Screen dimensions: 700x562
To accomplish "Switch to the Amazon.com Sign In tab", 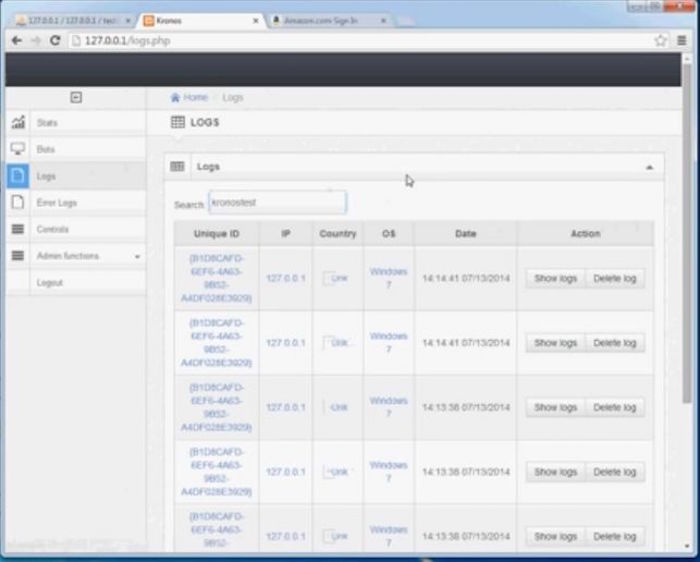I will (330, 20).
